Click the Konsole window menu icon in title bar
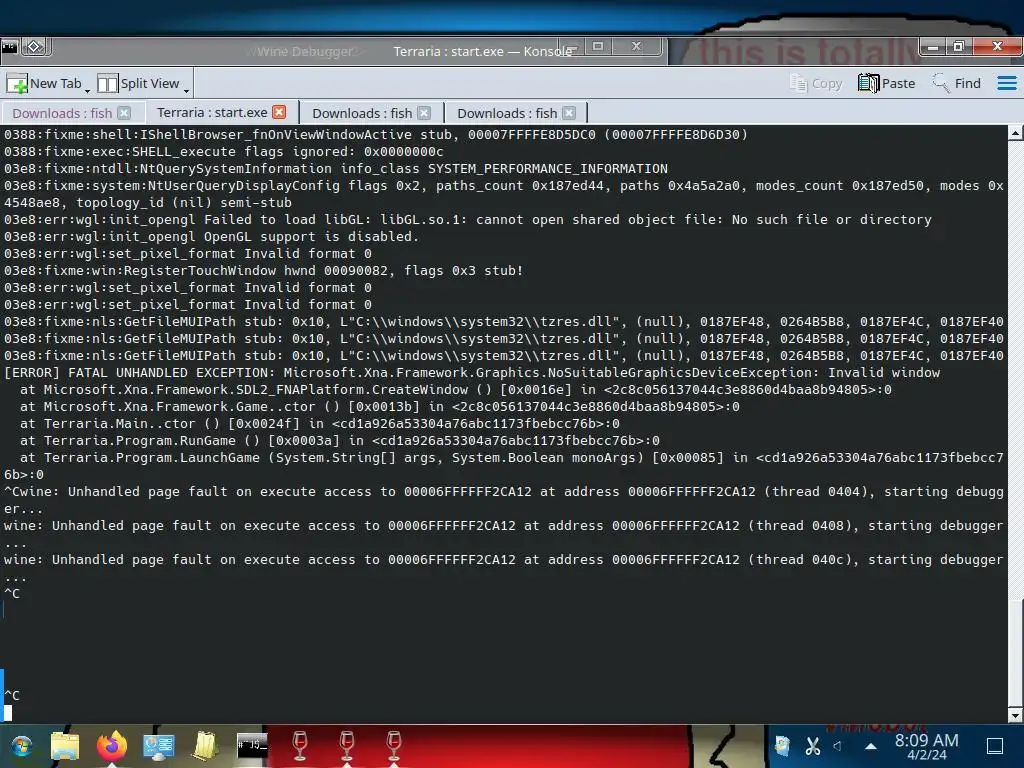1024x768 pixels. click(10, 47)
